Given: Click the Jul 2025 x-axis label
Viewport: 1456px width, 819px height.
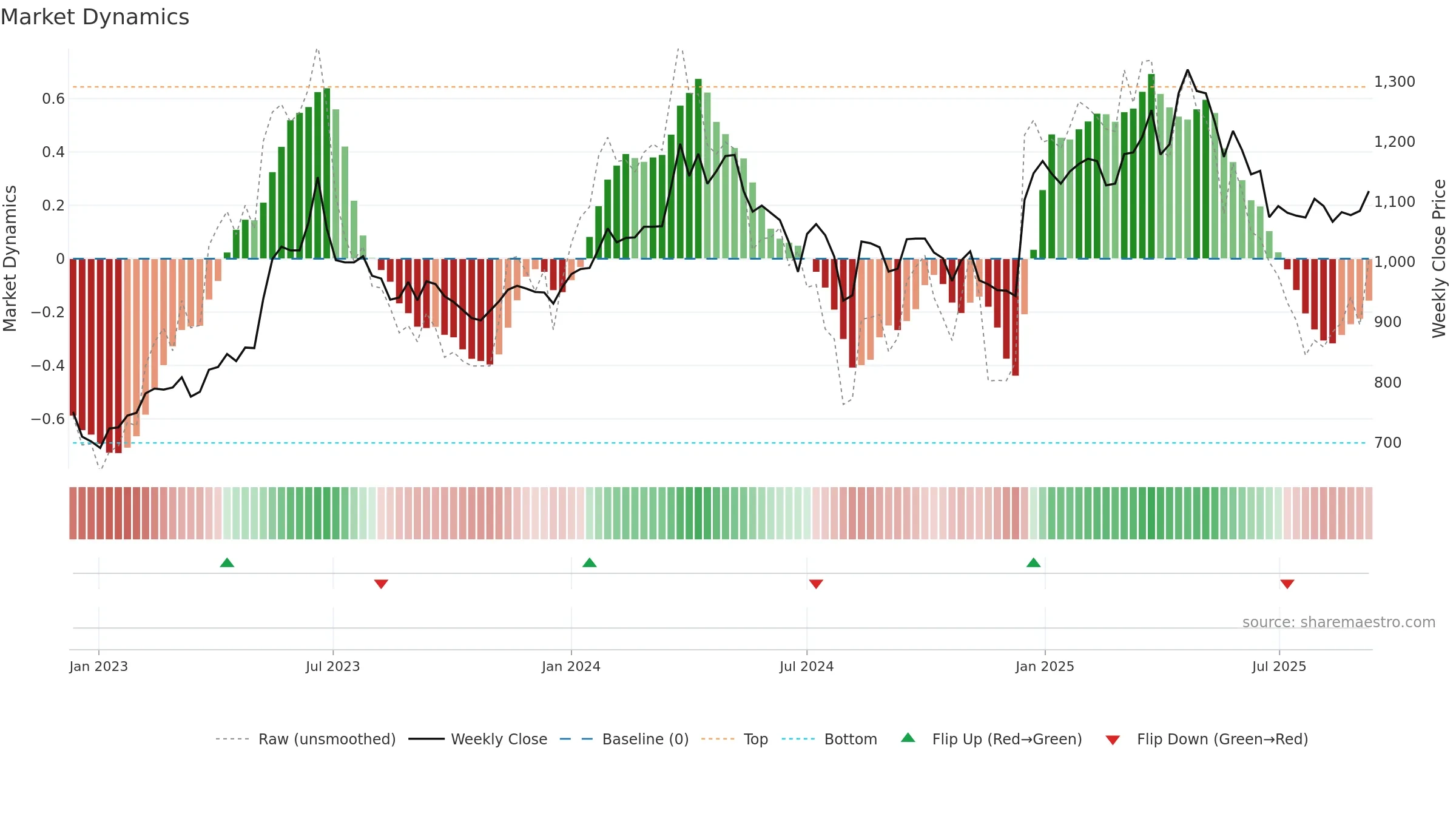Looking at the screenshot, I should [x=1279, y=666].
